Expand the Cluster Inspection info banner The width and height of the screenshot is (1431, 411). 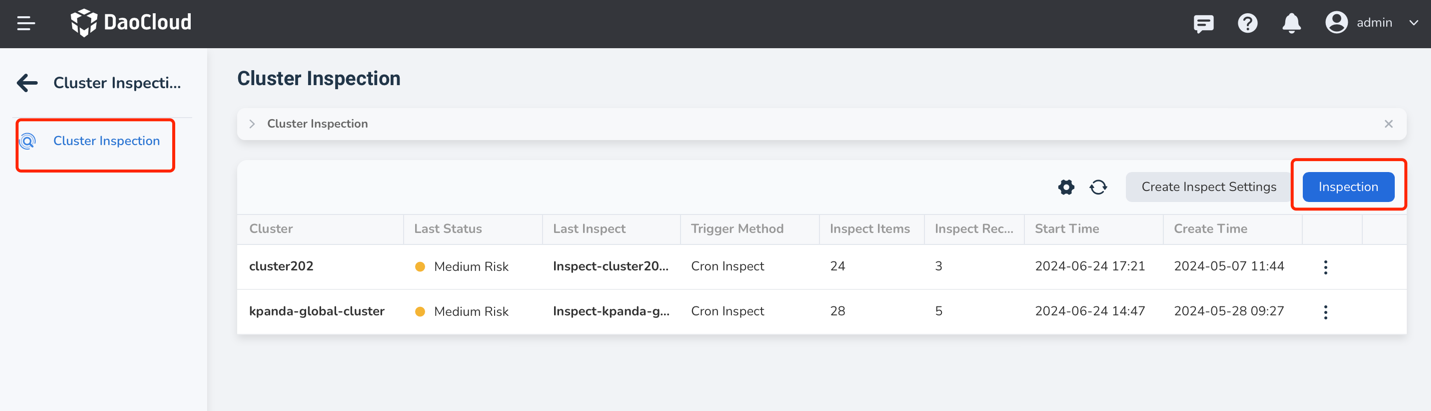[252, 124]
